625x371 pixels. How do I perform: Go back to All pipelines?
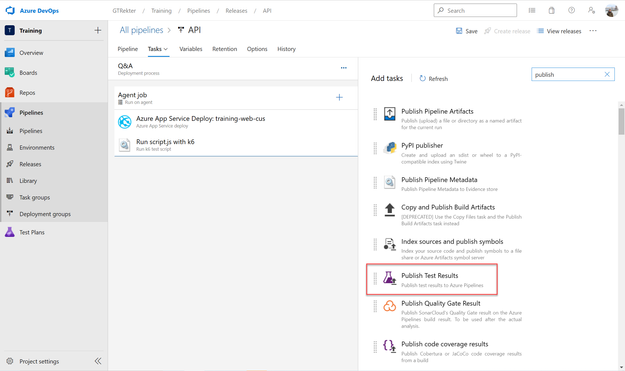pos(142,30)
